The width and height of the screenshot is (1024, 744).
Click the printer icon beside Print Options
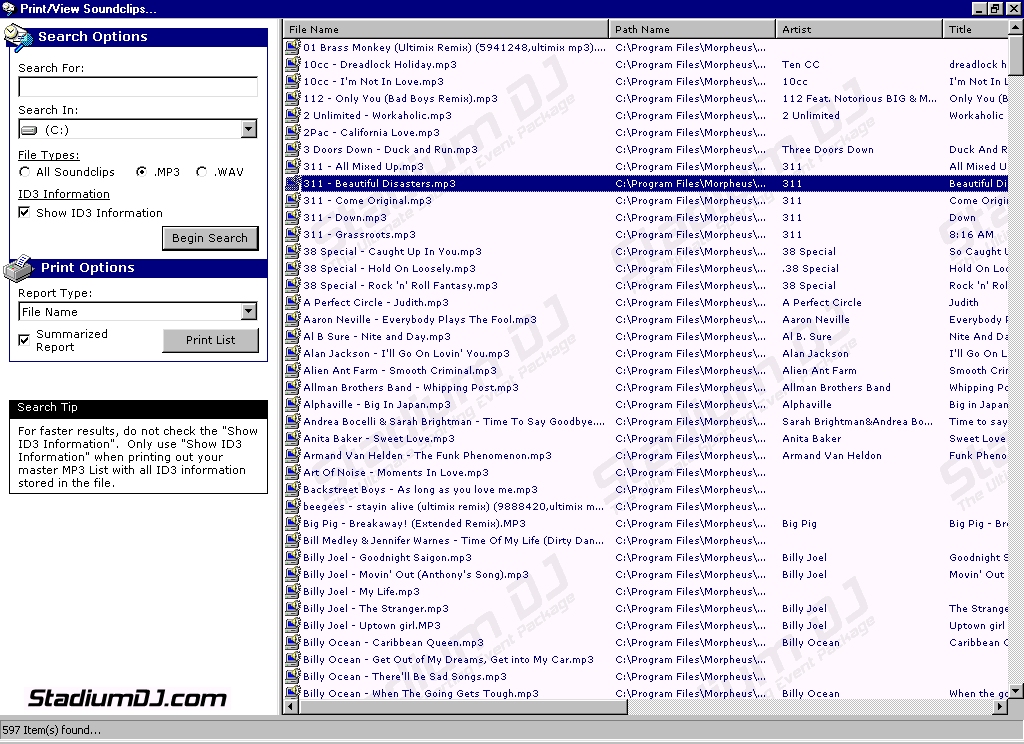coord(17,267)
